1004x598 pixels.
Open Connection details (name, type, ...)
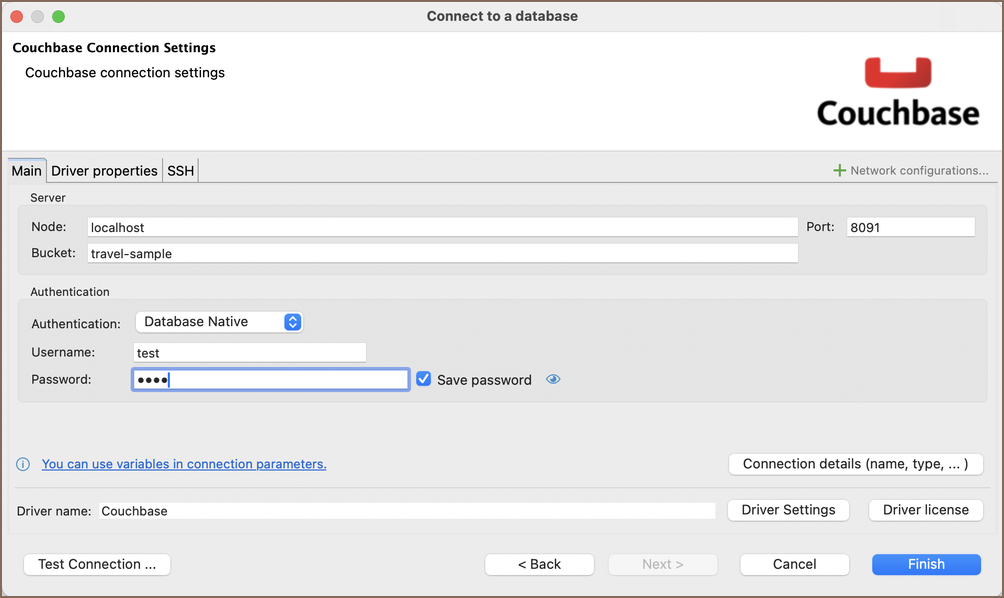point(855,464)
